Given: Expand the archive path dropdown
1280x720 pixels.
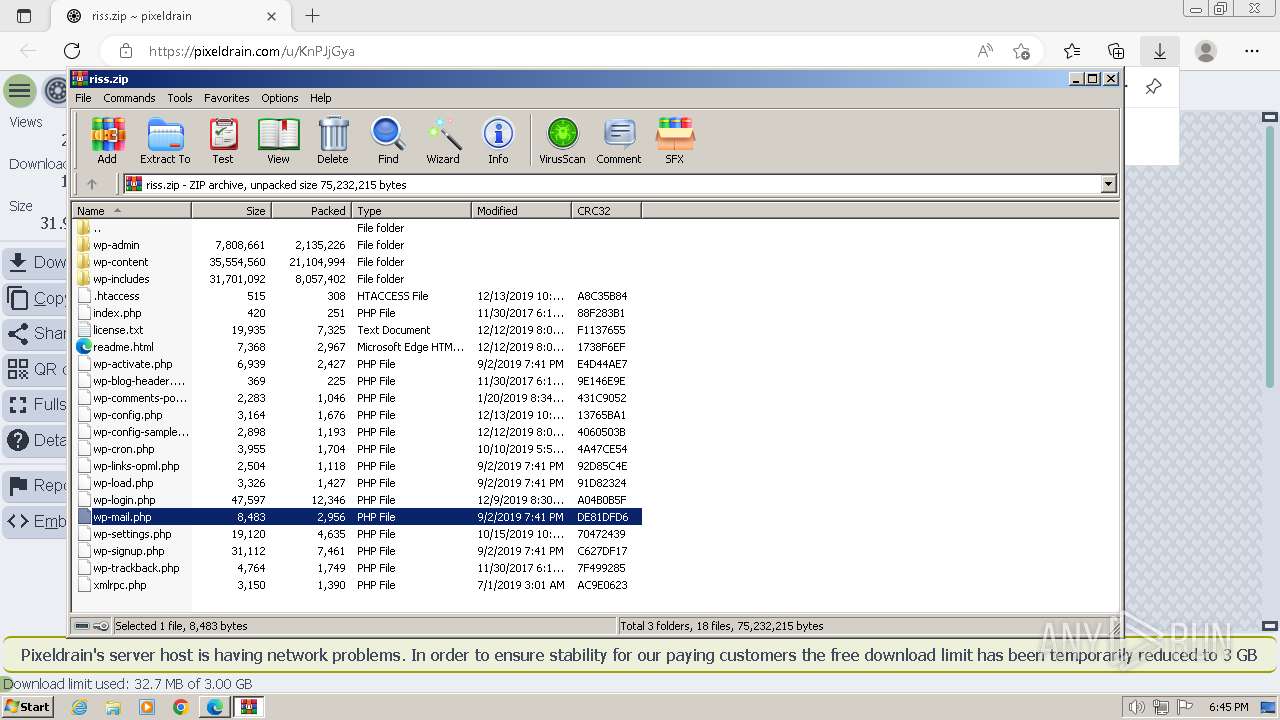Looking at the screenshot, I should coord(1108,184).
